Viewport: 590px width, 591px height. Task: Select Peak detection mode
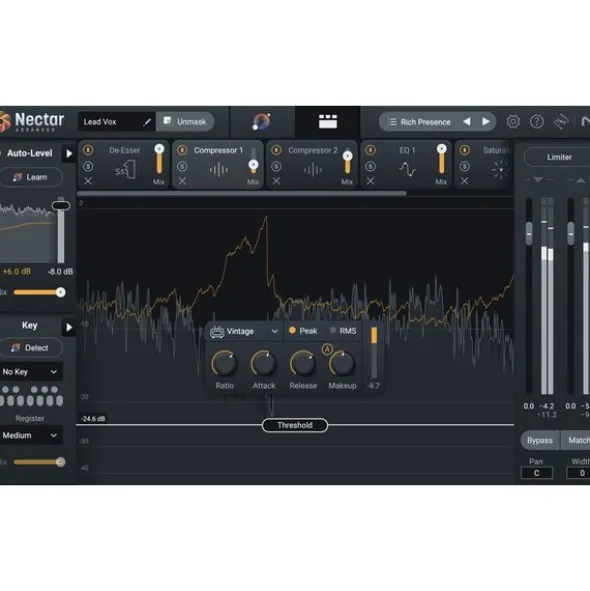(303, 331)
